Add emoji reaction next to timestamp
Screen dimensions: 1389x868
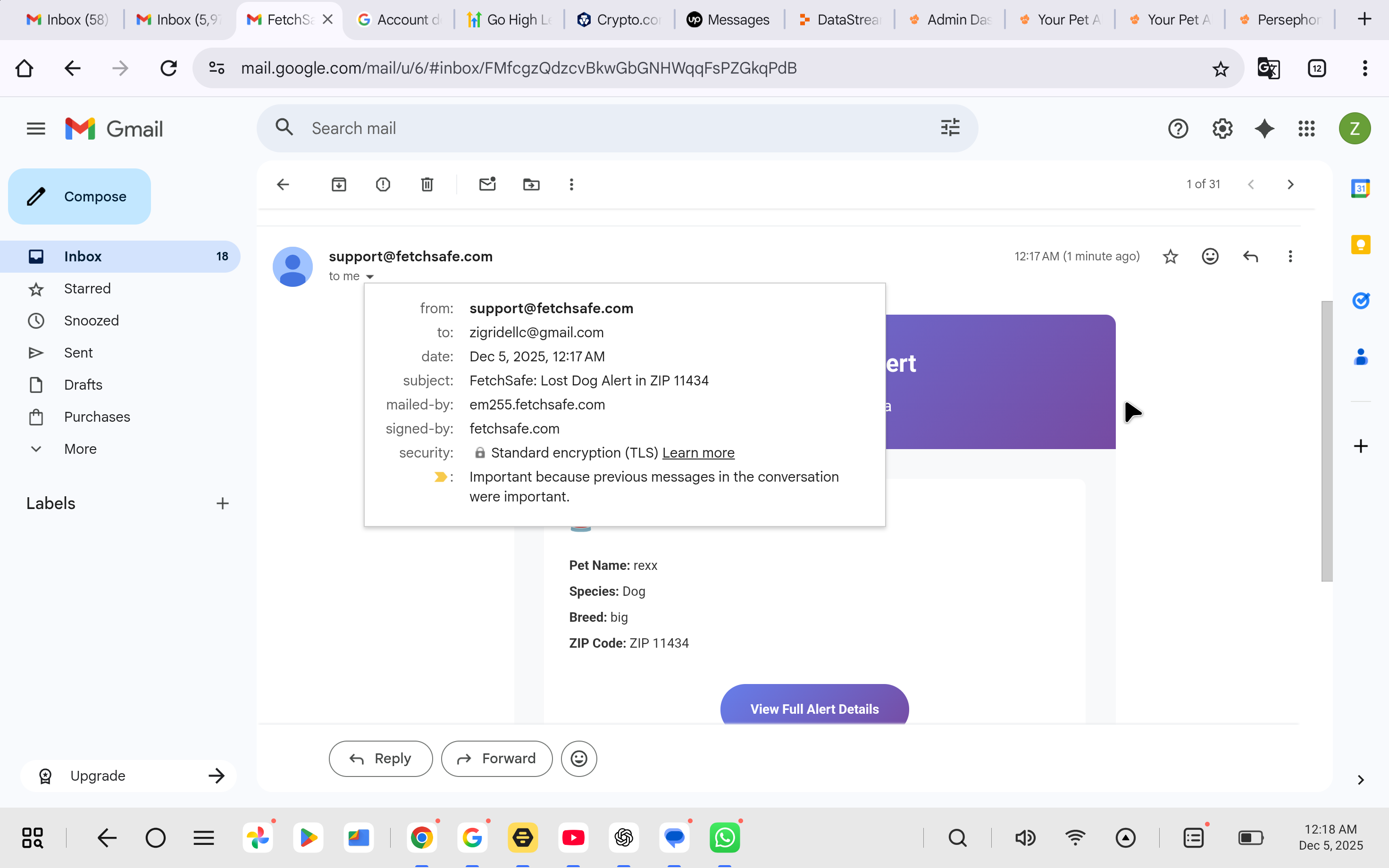point(1210,256)
